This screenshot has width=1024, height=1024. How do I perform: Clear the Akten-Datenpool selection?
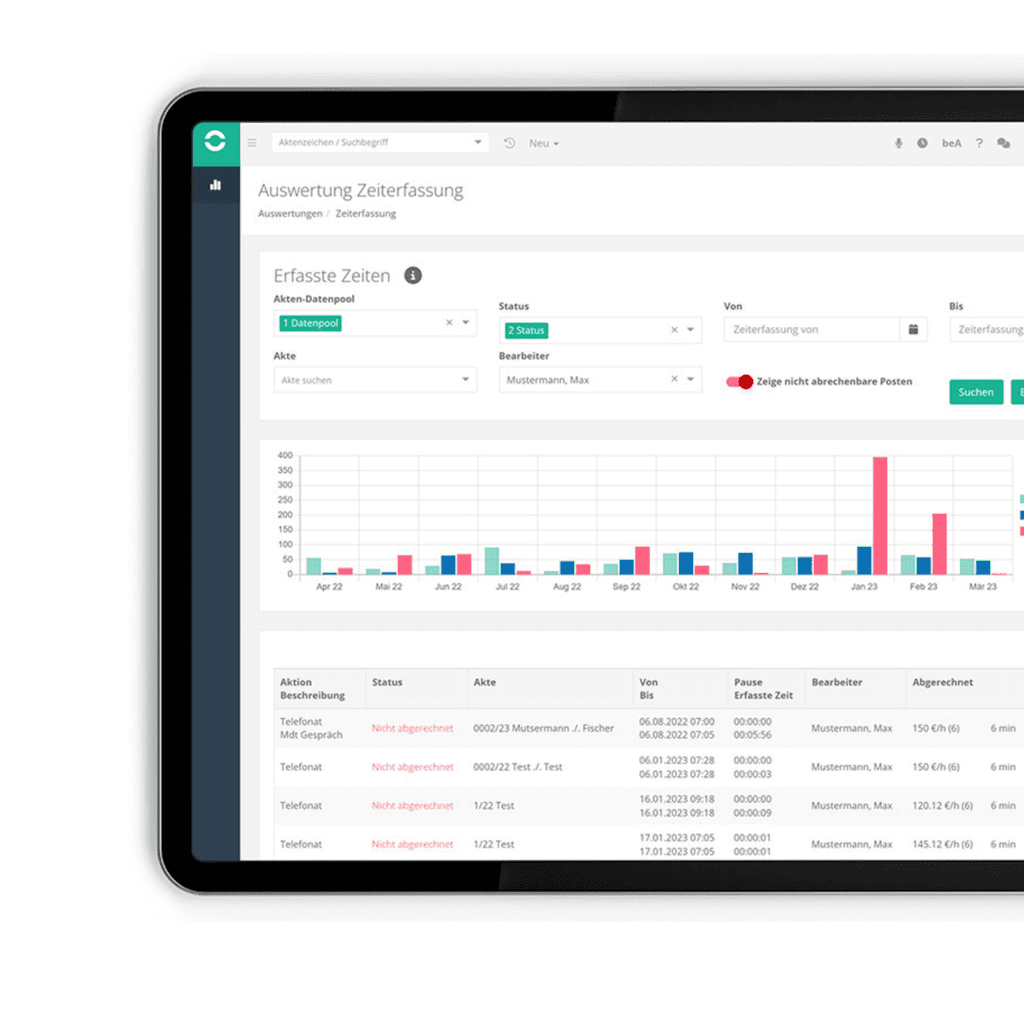[x=449, y=323]
